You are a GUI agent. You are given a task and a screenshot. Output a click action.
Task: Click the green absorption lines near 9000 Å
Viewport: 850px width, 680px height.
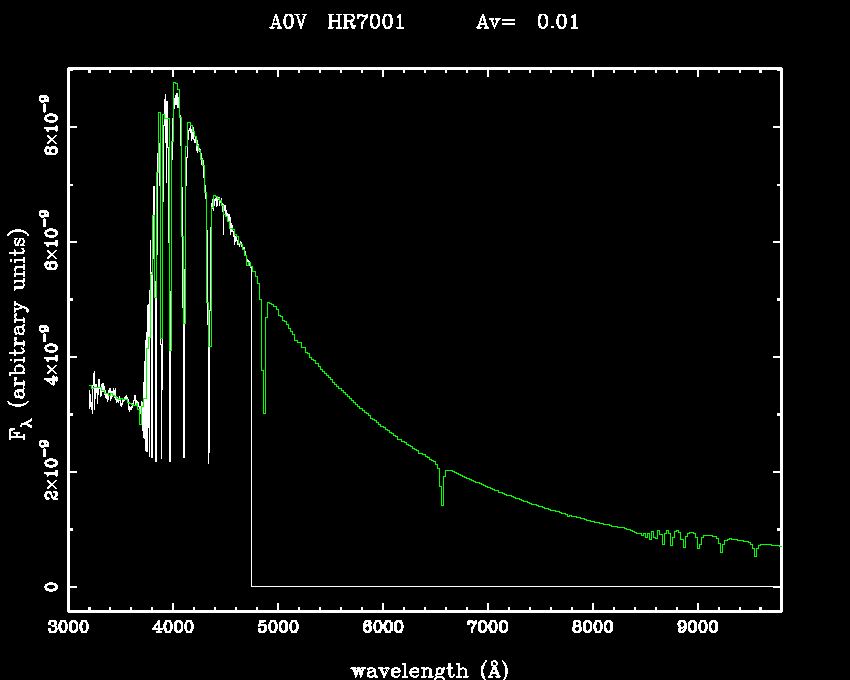pos(690,538)
